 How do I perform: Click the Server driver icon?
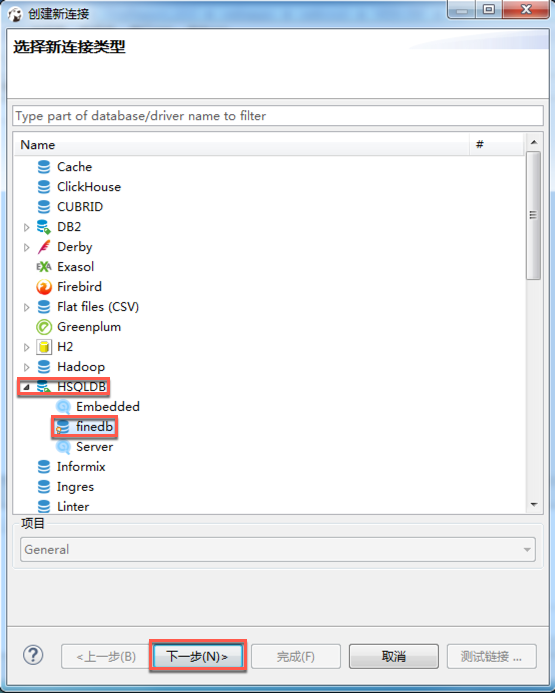click(x=63, y=447)
